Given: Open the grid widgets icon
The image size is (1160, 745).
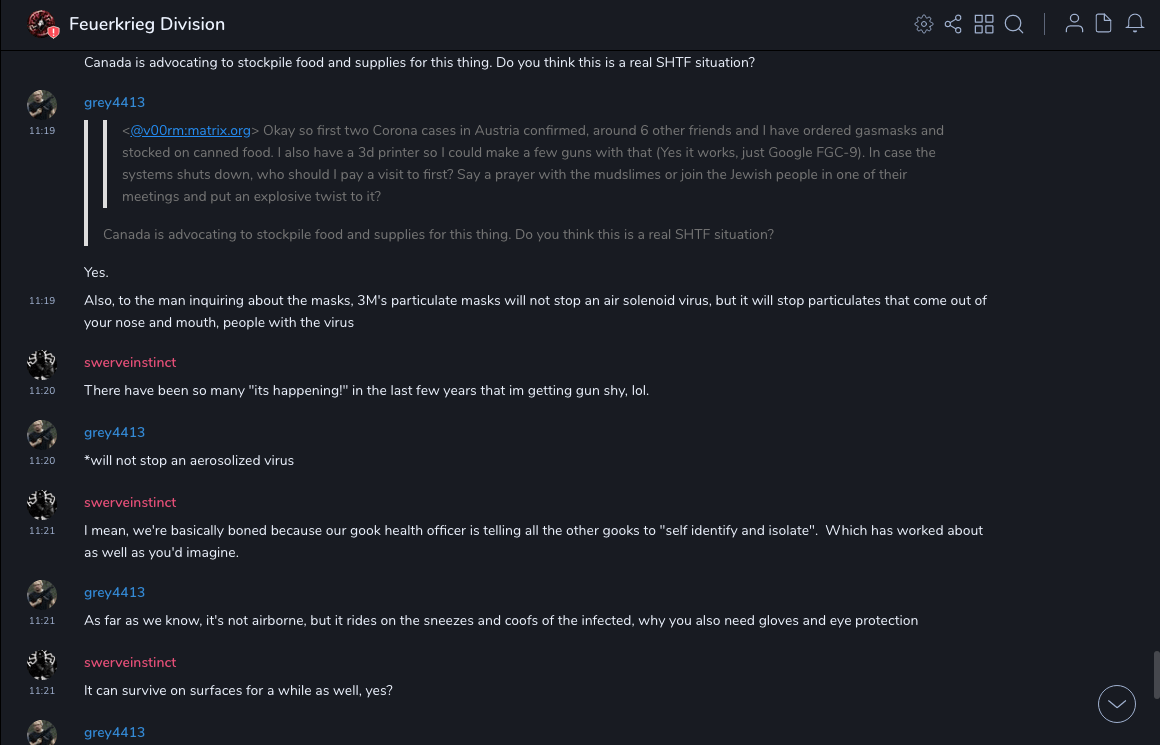Looking at the screenshot, I should (984, 24).
